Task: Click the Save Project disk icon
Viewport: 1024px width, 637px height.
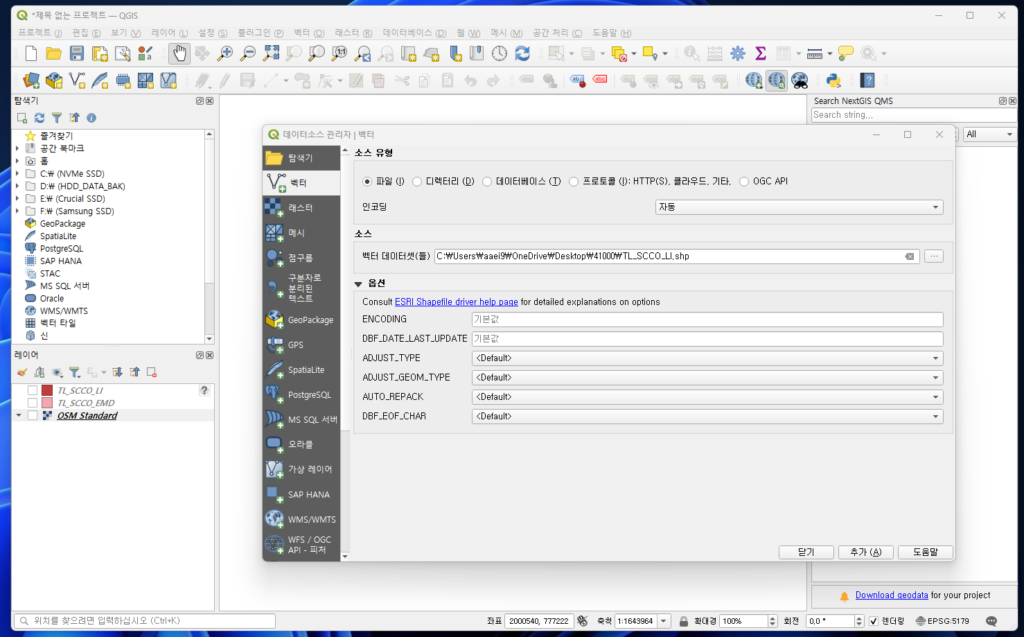Action: pos(76,53)
